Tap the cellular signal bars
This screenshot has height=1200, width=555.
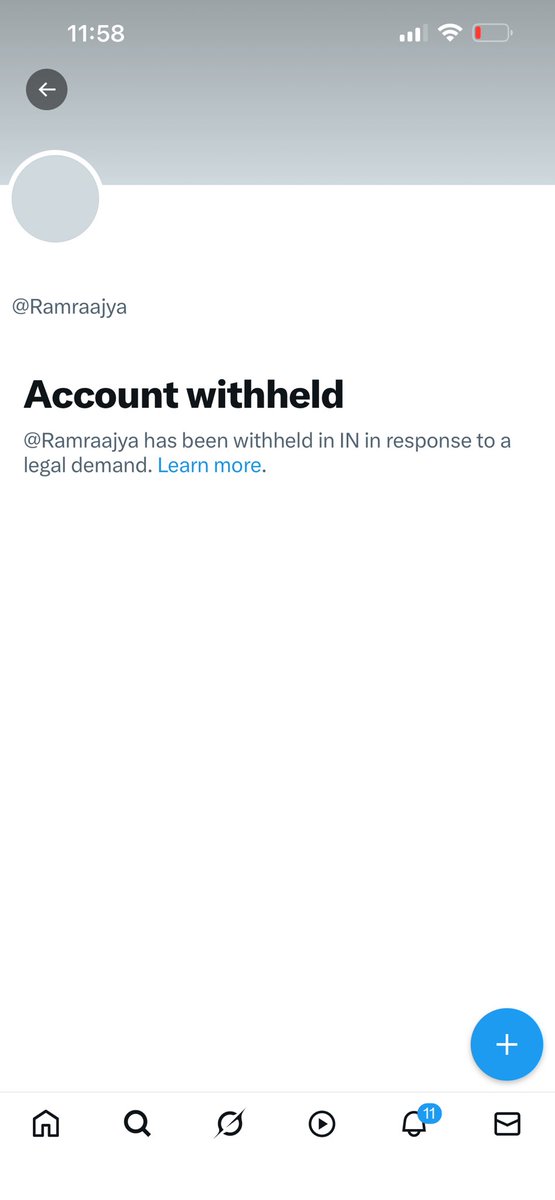click(x=412, y=34)
